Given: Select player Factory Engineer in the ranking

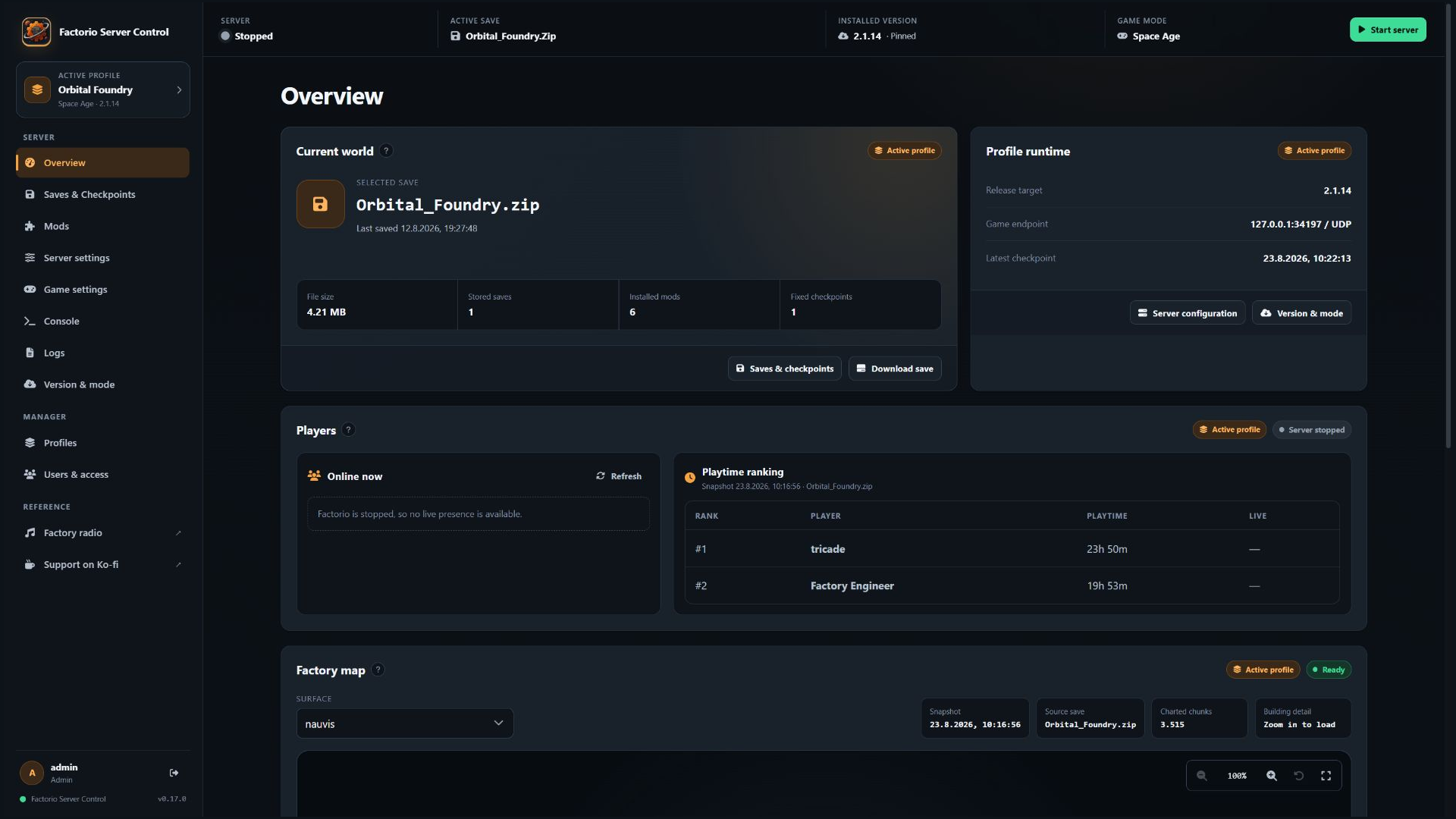Looking at the screenshot, I should 852,586.
